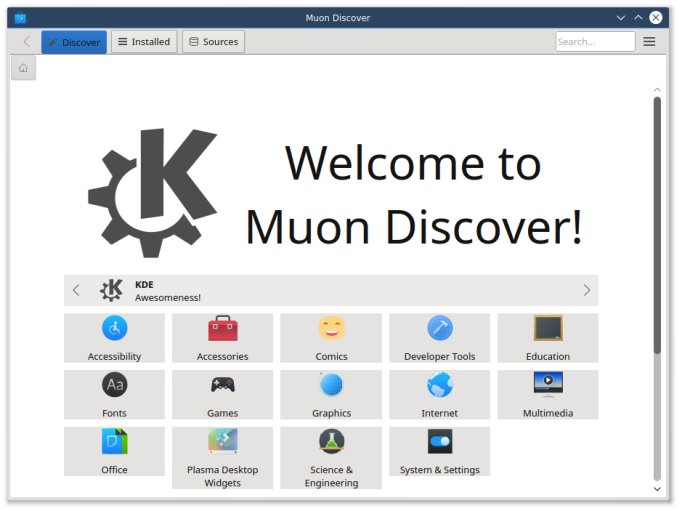Click the Education label text
Viewport: 680px width, 511px height.
pos(548,356)
